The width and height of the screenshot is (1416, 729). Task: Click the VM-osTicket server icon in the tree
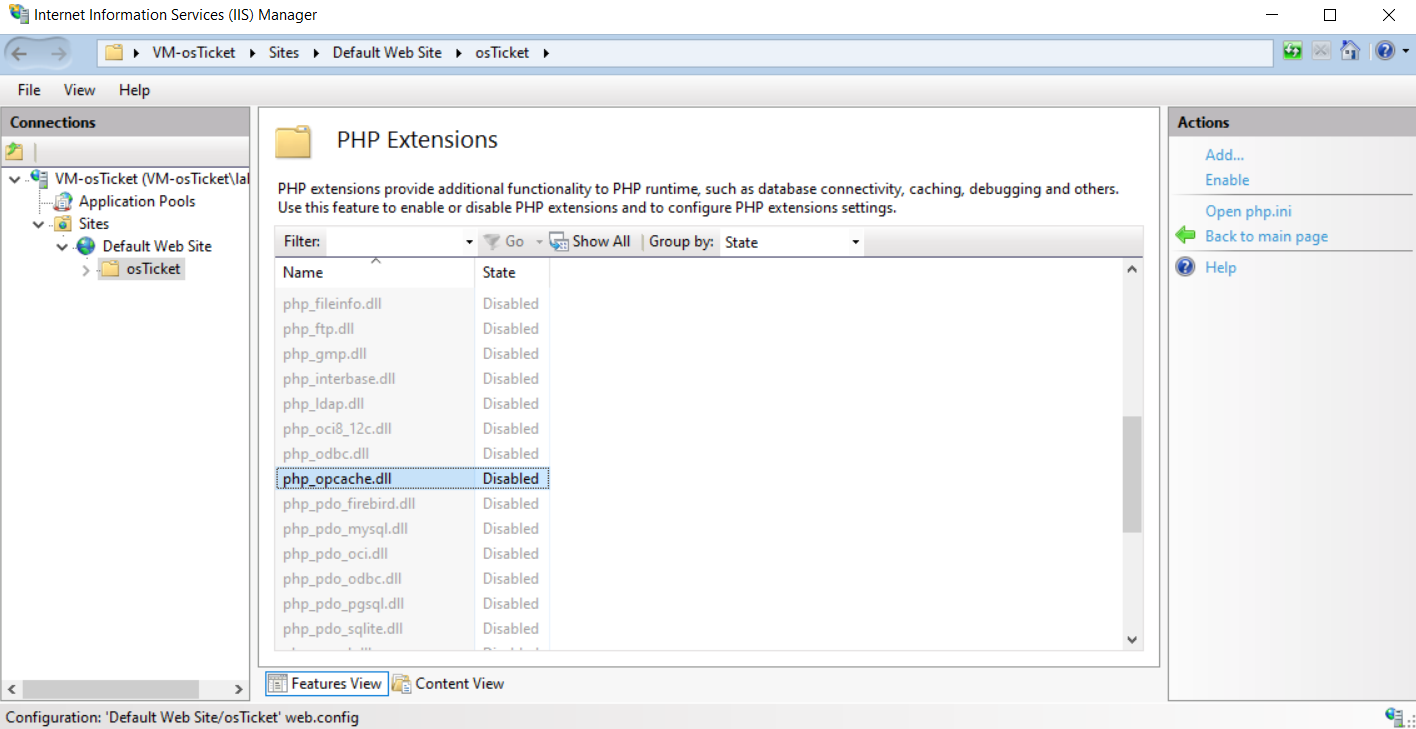[x=40, y=178]
